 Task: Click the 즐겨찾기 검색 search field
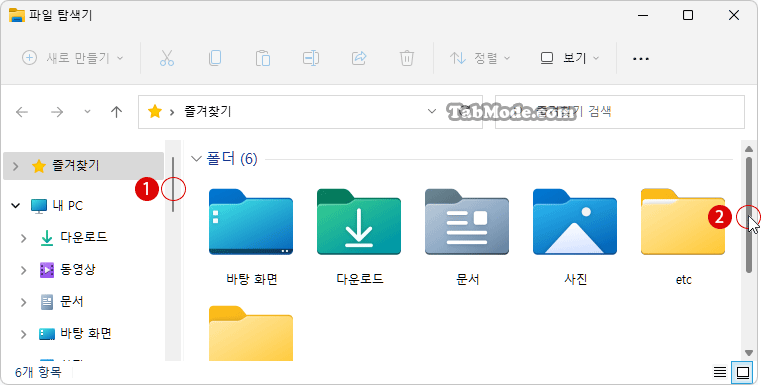pyautogui.click(x=619, y=112)
